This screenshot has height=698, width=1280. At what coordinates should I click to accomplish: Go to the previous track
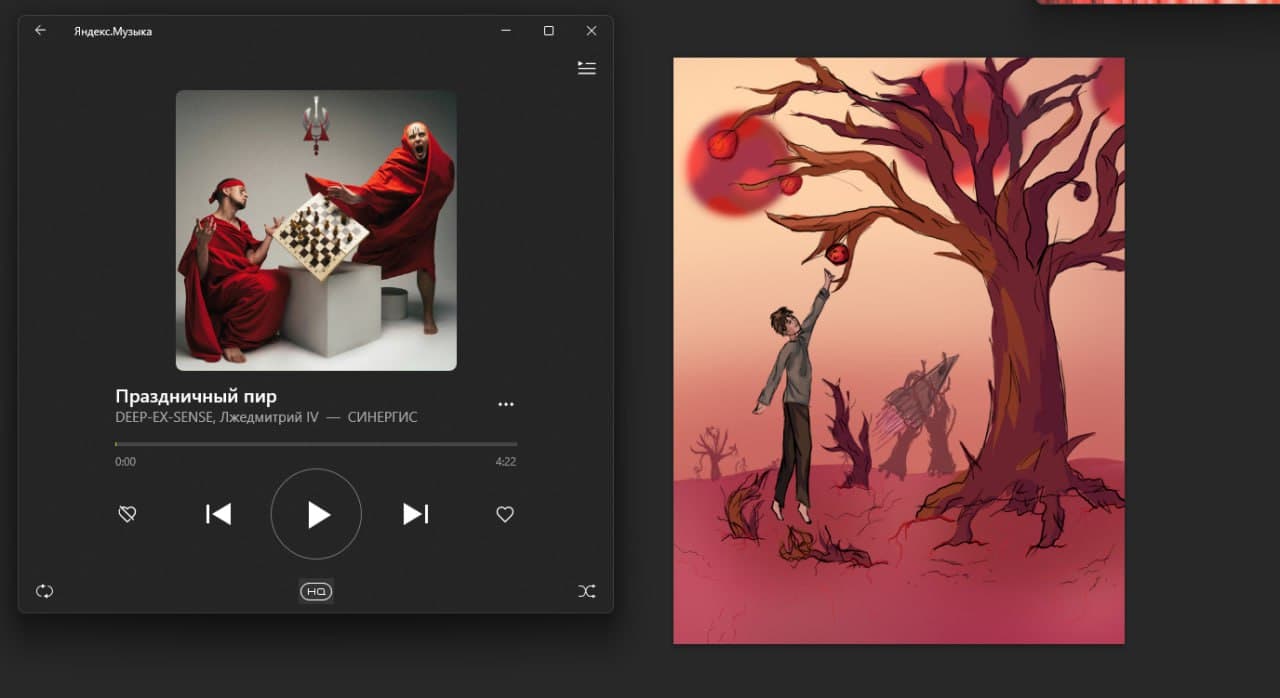pos(218,514)
